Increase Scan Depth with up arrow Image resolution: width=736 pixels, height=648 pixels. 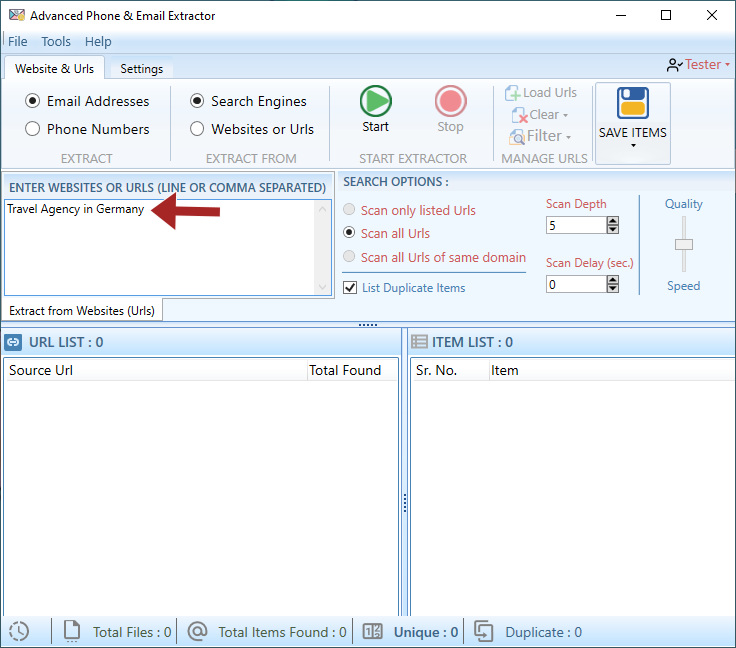613,221
